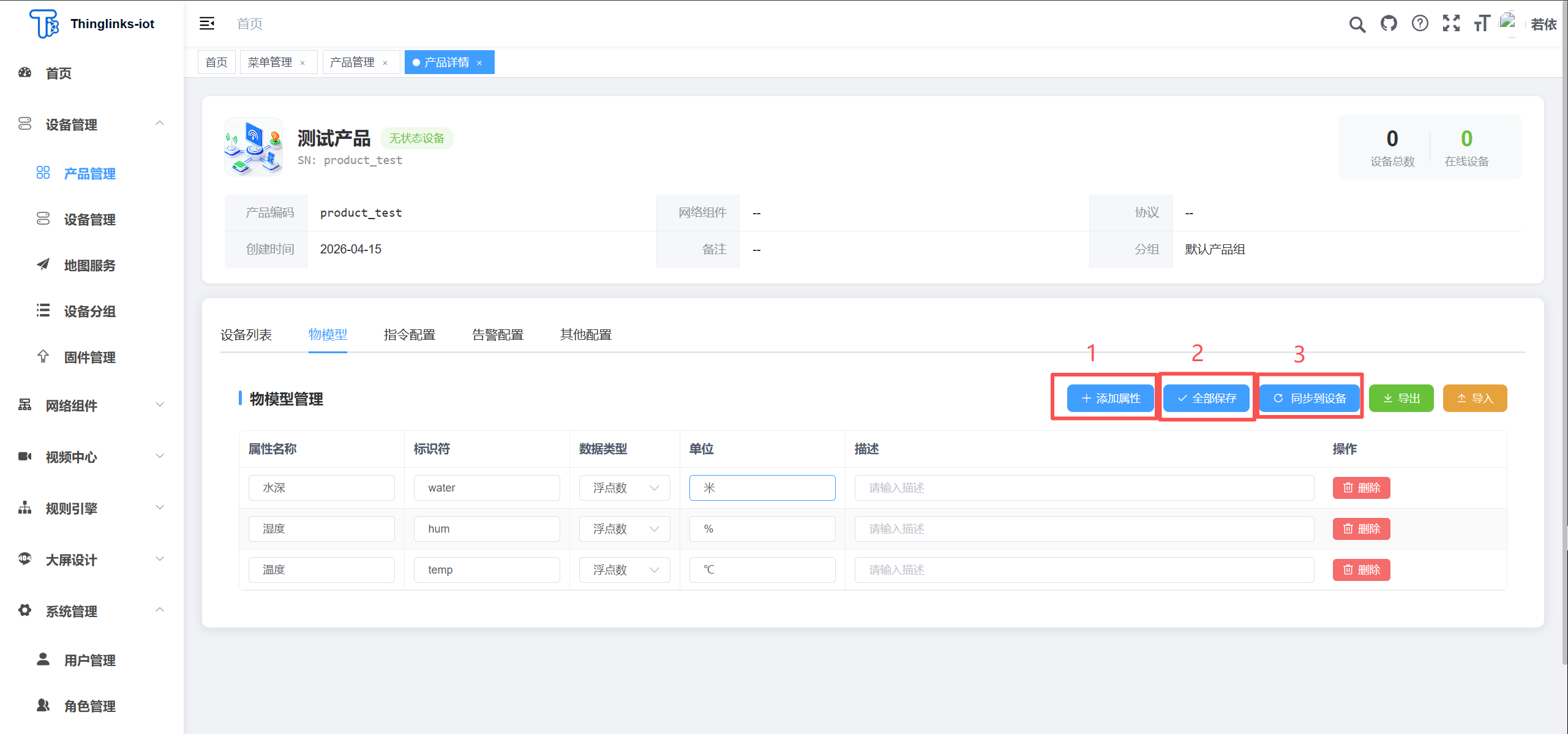Collapse the sidebar with hamburger icon
The height and width of the screenshot is (734, 1568).
click(207, 24)
